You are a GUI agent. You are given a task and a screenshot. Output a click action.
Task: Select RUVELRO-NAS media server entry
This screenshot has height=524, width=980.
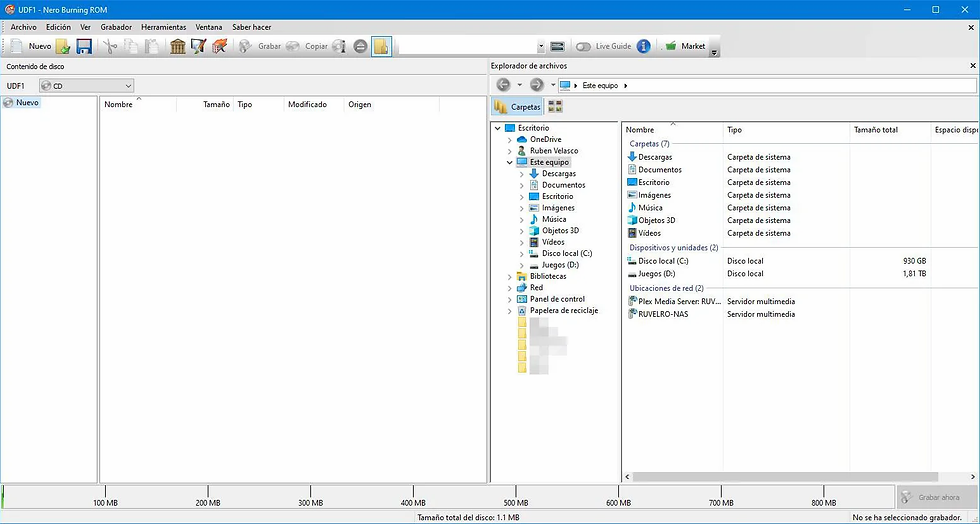click(x=662, y=314)
